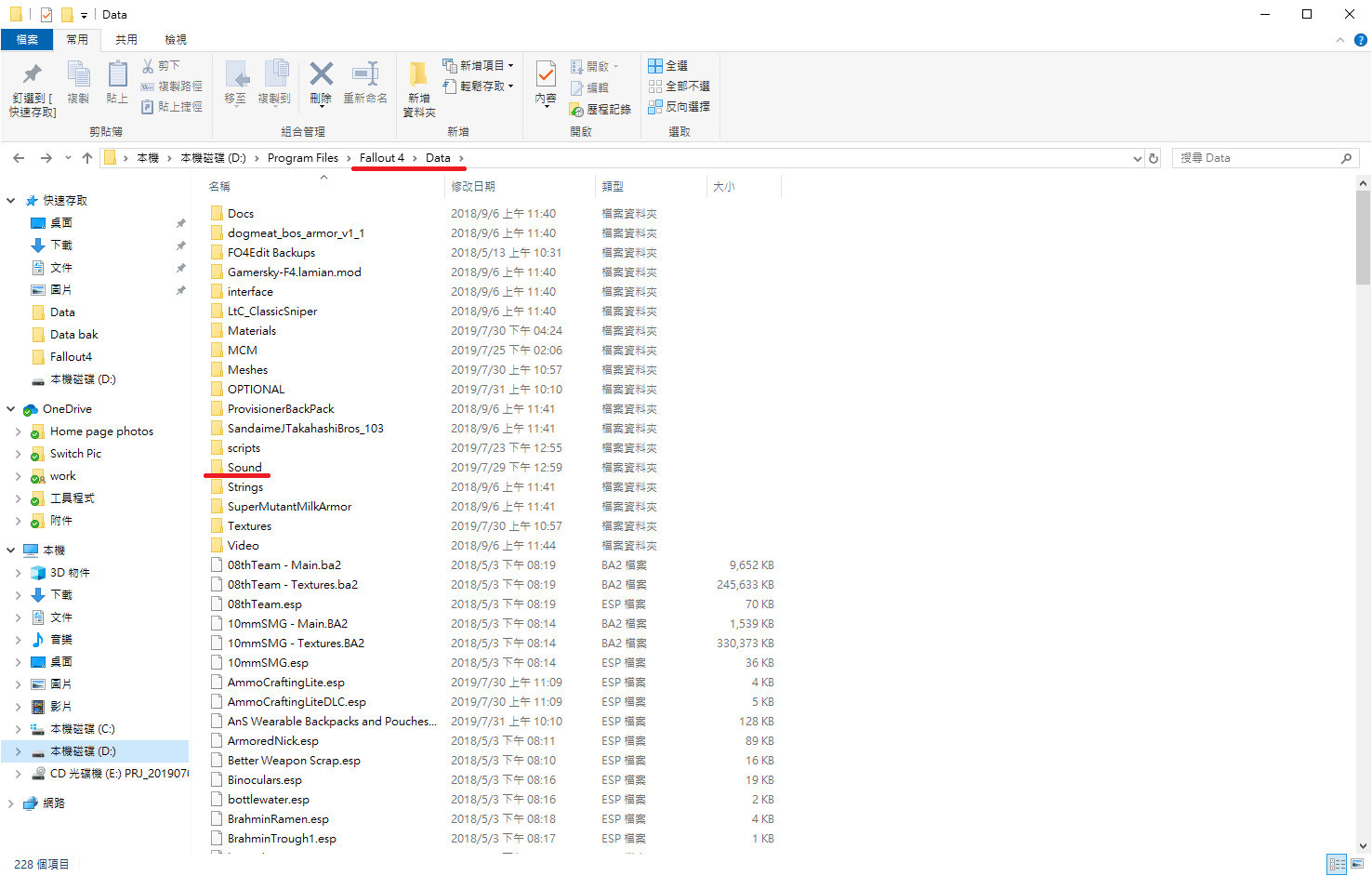1372x876 pixels.
Task: Expand the address bar history dropdown
Action: (x=1137, y=158)
